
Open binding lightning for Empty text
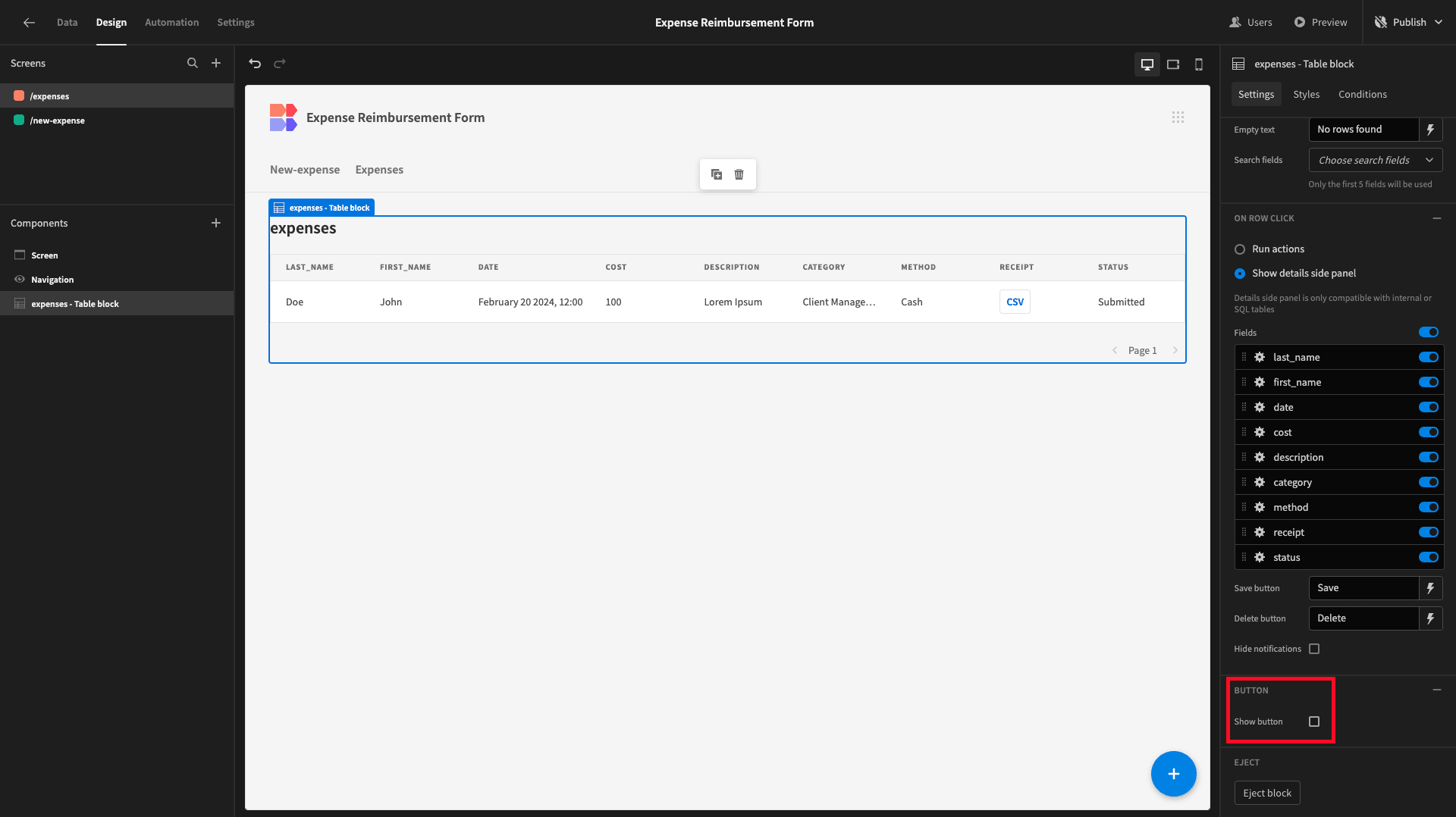[1431, 130]
